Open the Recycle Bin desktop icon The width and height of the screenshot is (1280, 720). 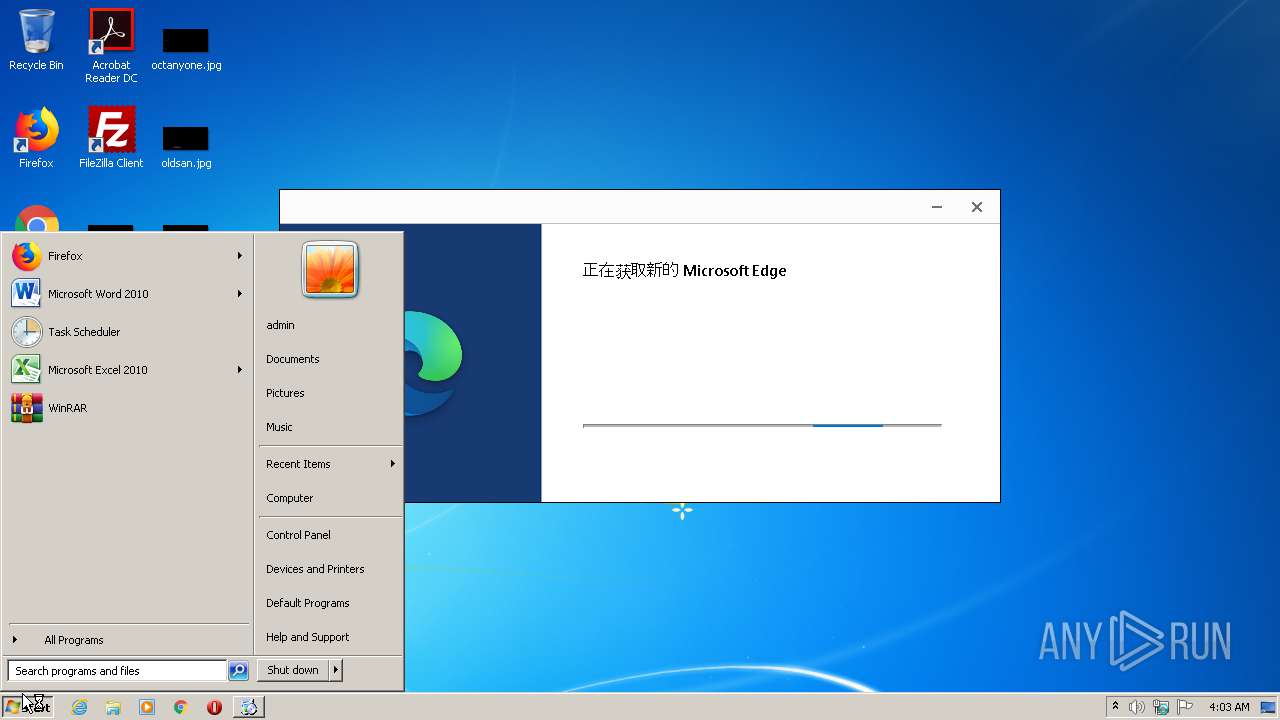tap(36, 40)
